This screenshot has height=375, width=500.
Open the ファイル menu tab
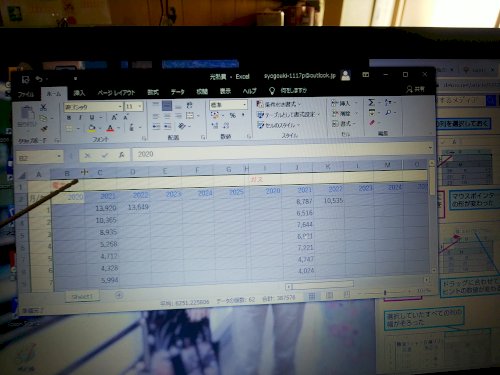click(x=26, y=94)
